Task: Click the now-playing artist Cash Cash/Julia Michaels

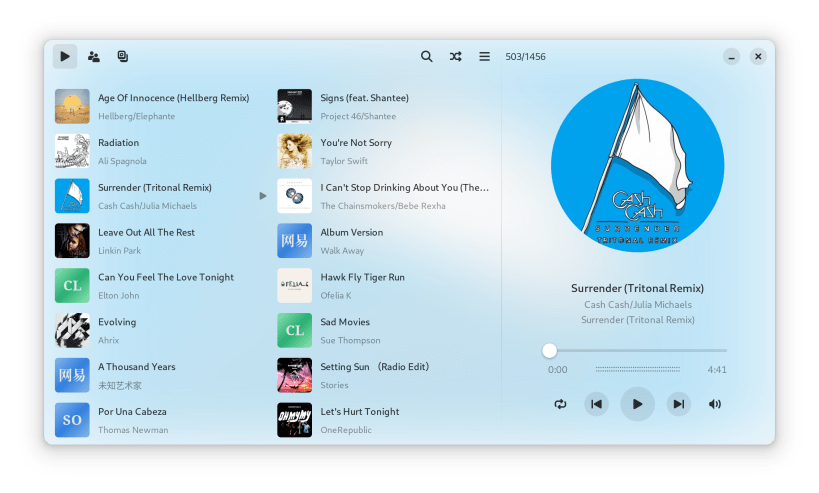Action: (638, 304)
